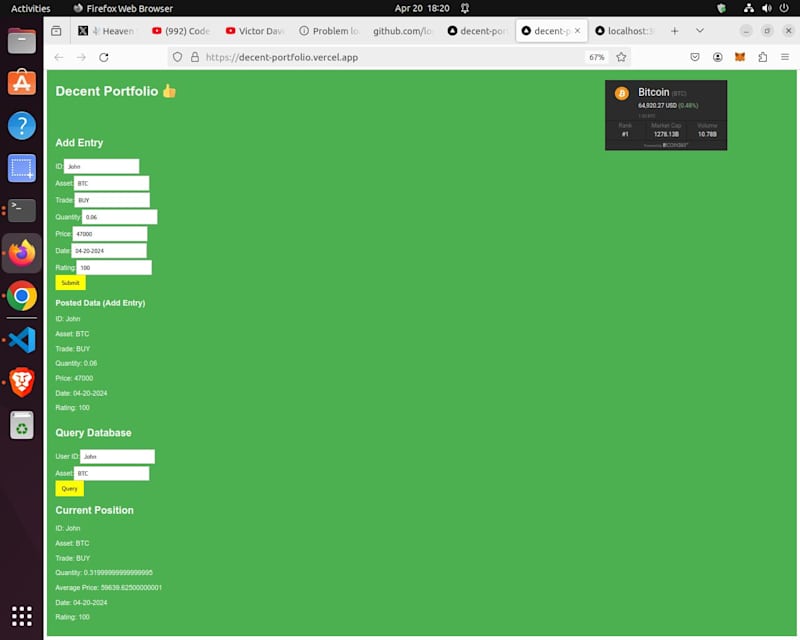Click Market Cap value in Bitcoin widget
The image size is (800, 640).
pos(666,134)
